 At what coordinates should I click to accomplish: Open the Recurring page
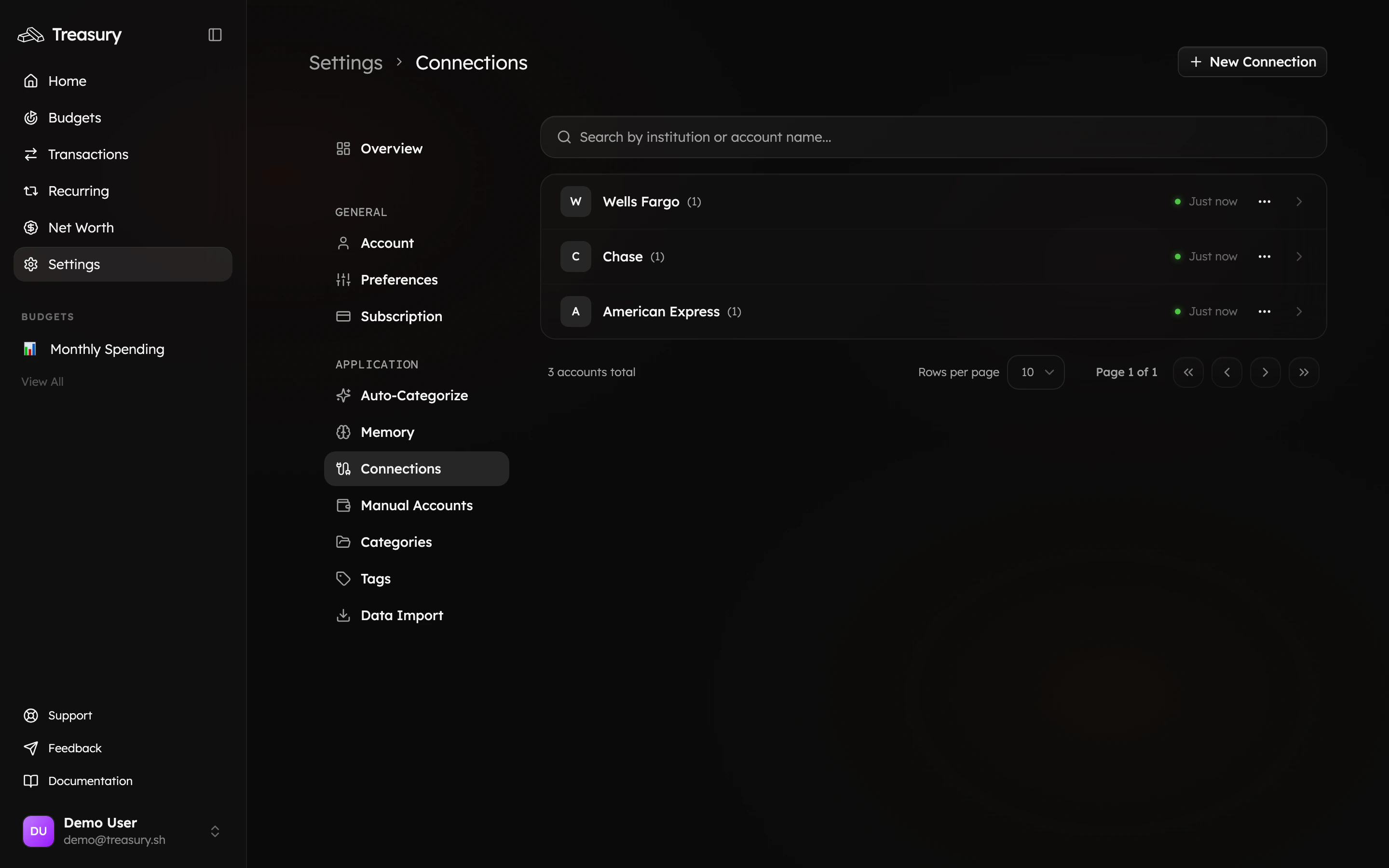point(123,191)
